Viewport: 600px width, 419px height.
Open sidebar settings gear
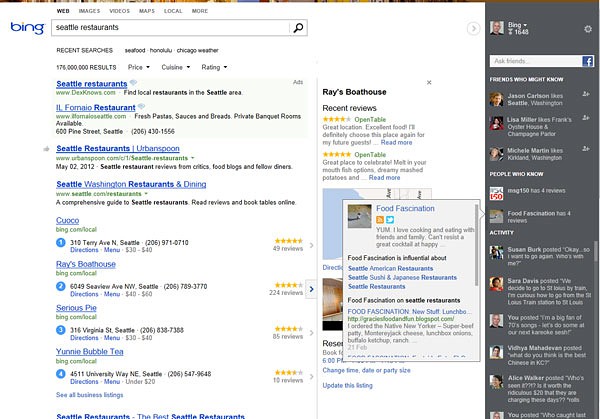tap(587, 29)
